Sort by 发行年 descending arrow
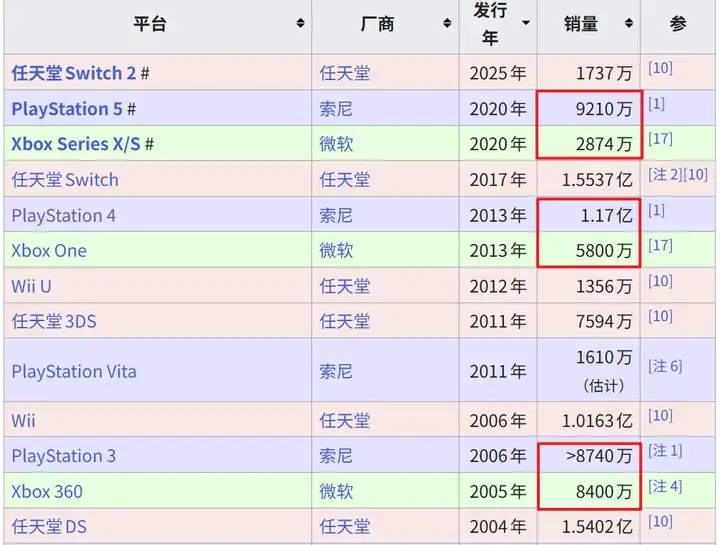This screenshot has height=545, width=720. [526, 23]
